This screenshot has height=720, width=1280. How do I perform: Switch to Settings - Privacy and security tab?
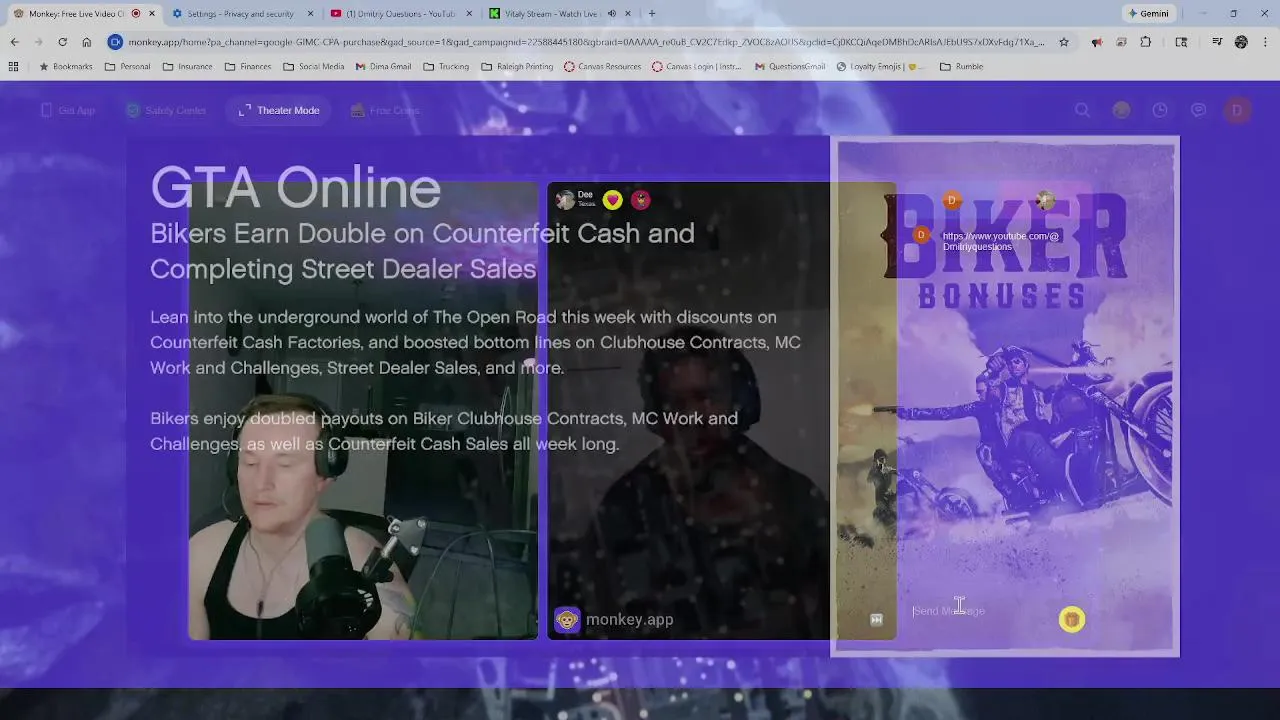coord(240,14)
